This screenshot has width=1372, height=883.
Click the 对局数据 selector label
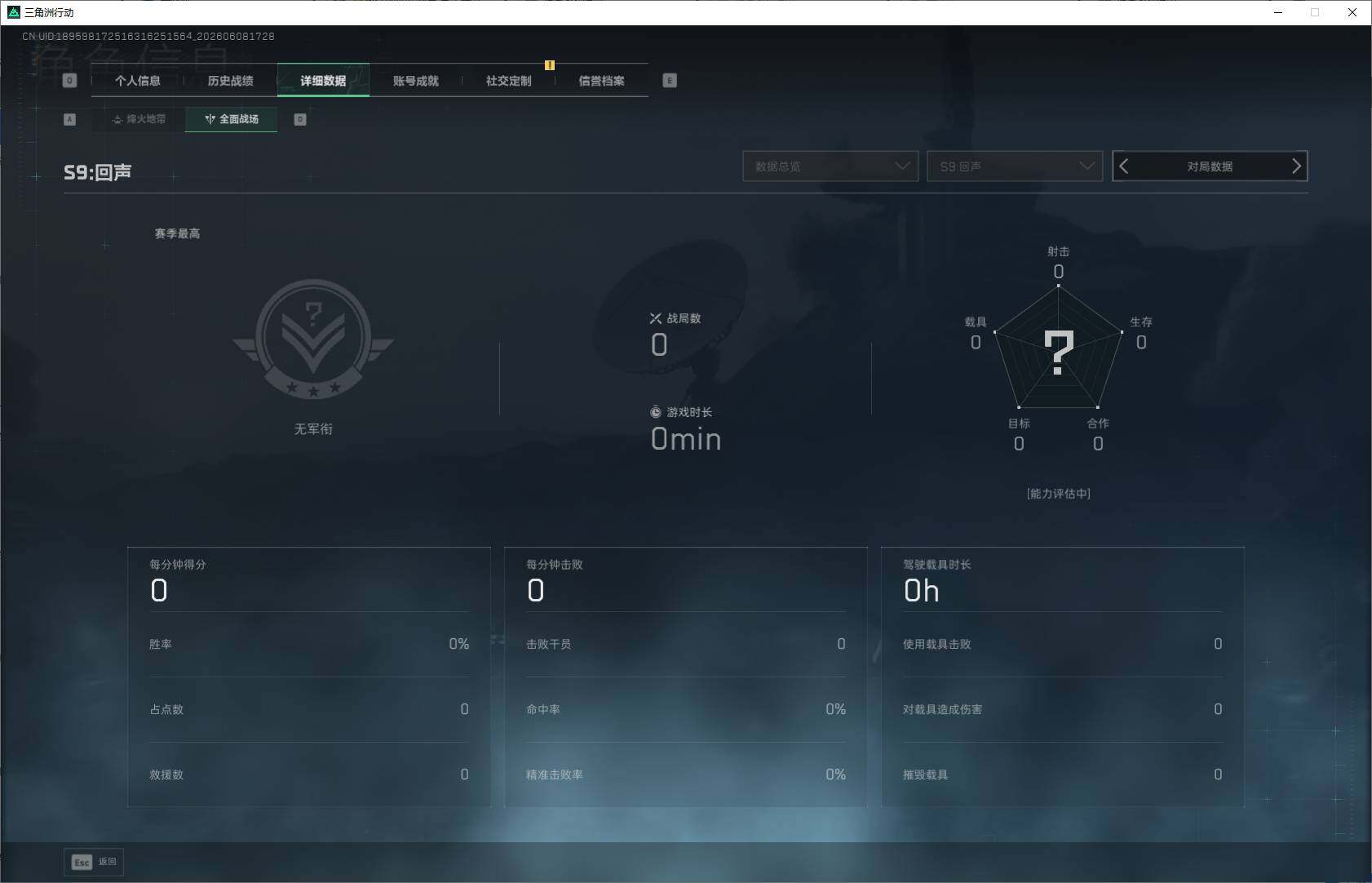click(1210, 166)
